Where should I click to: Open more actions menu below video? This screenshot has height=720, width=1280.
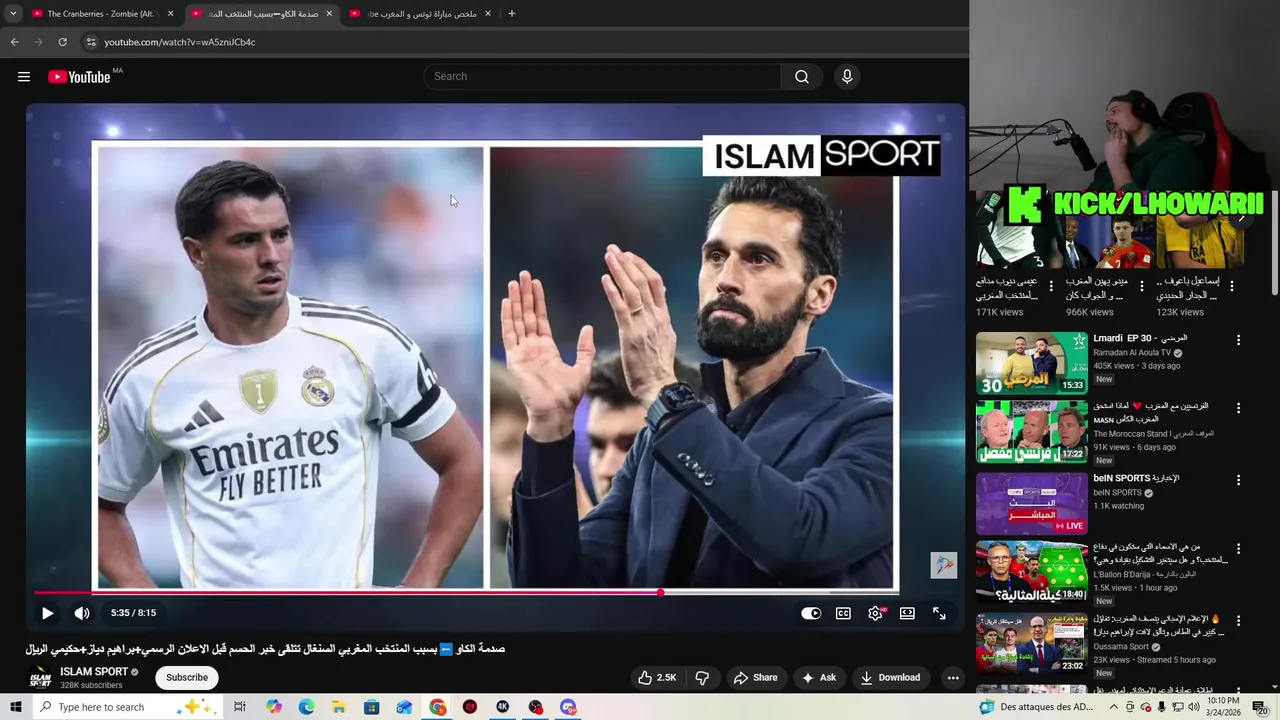[953, 678]
